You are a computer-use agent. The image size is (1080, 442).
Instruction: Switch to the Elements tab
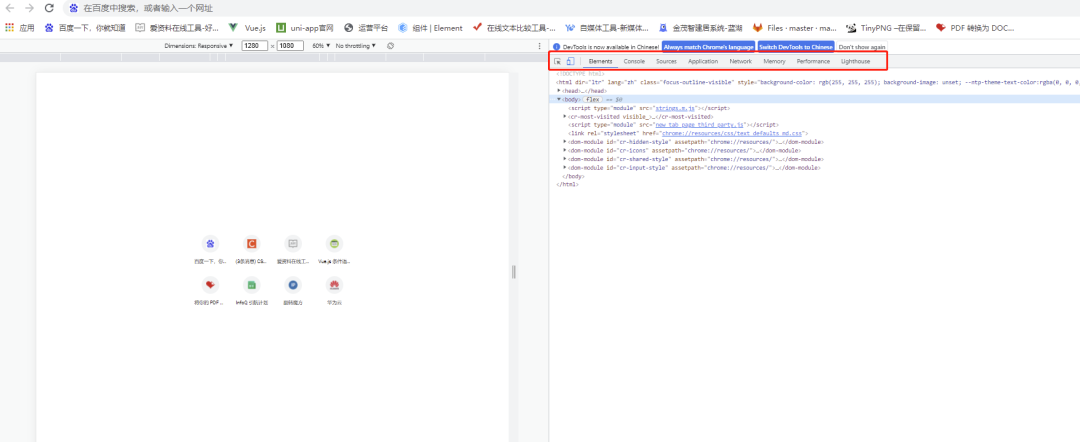(600, 61)
